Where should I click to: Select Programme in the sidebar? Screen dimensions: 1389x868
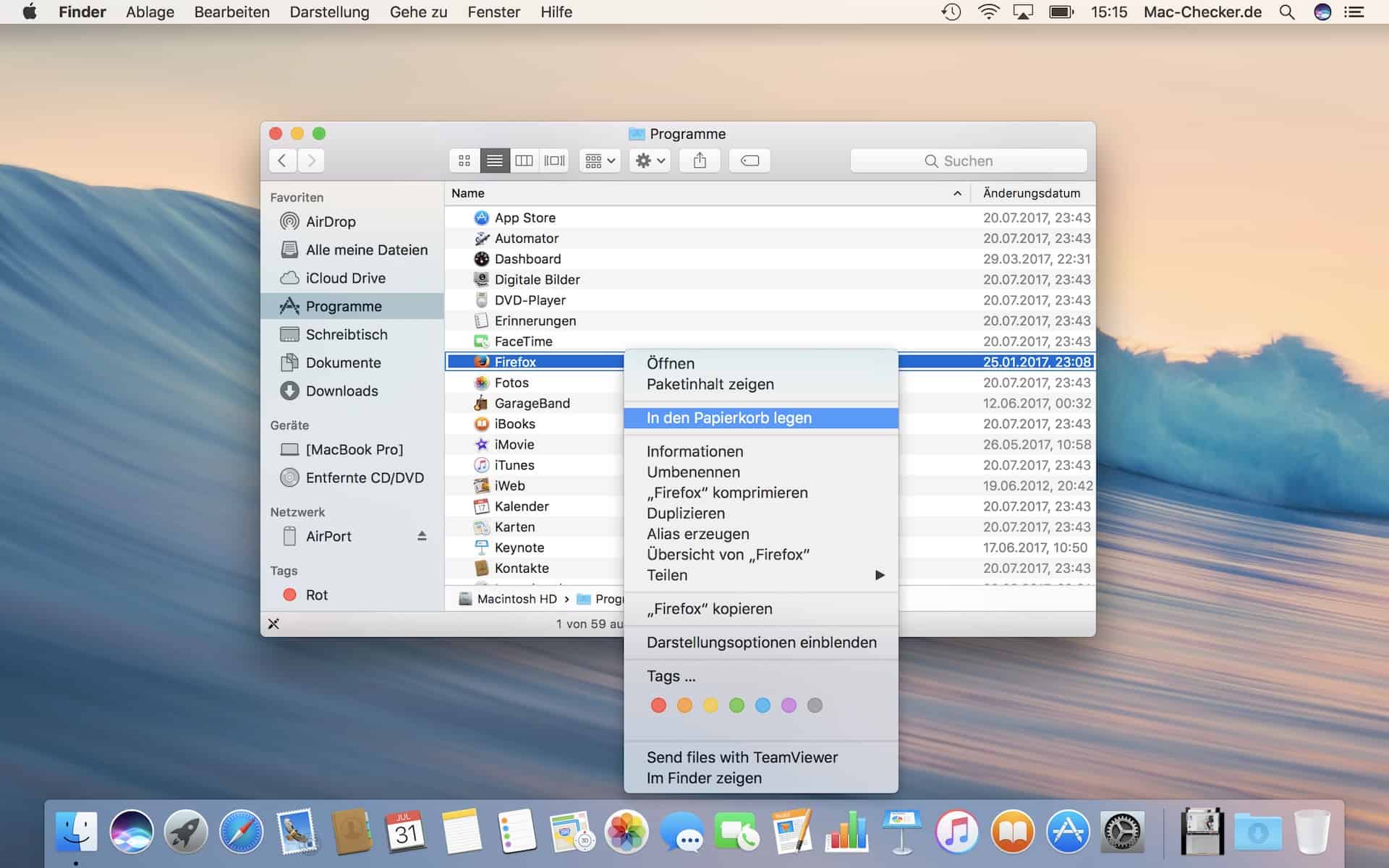[352, 306]
